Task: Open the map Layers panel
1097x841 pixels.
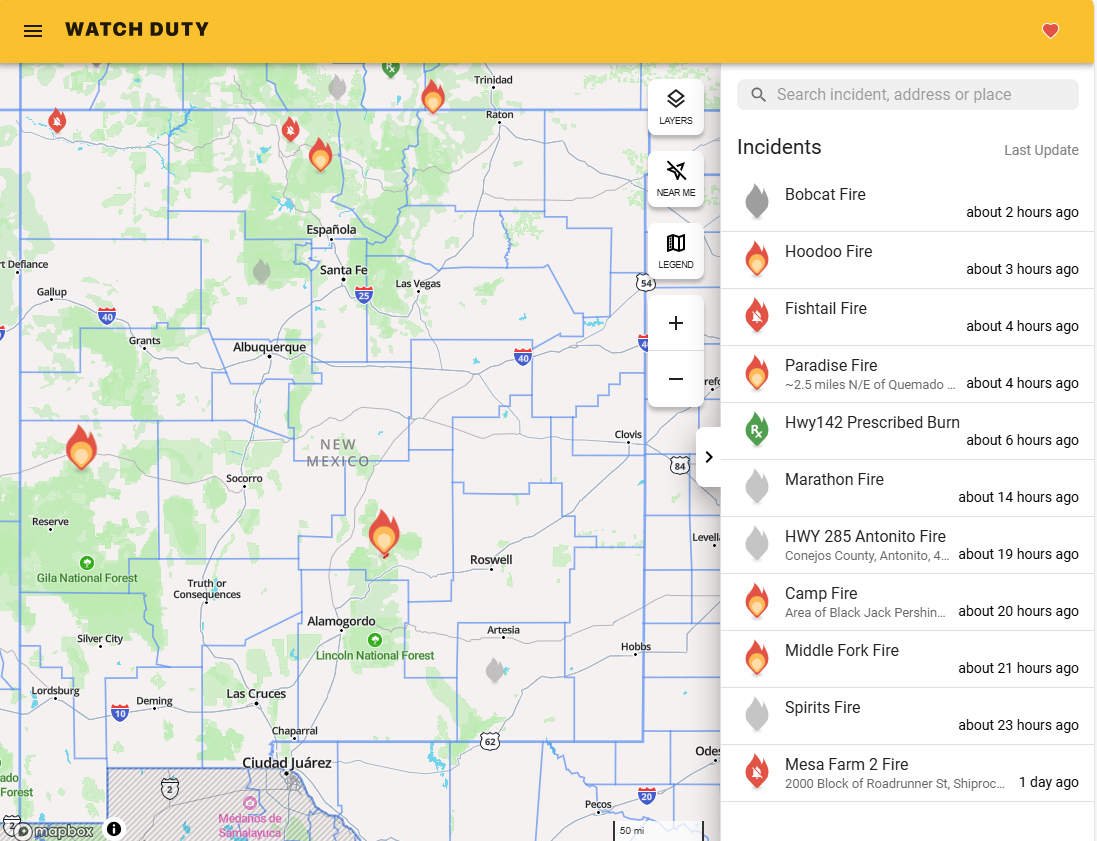Action: click(x=675, y=107)
